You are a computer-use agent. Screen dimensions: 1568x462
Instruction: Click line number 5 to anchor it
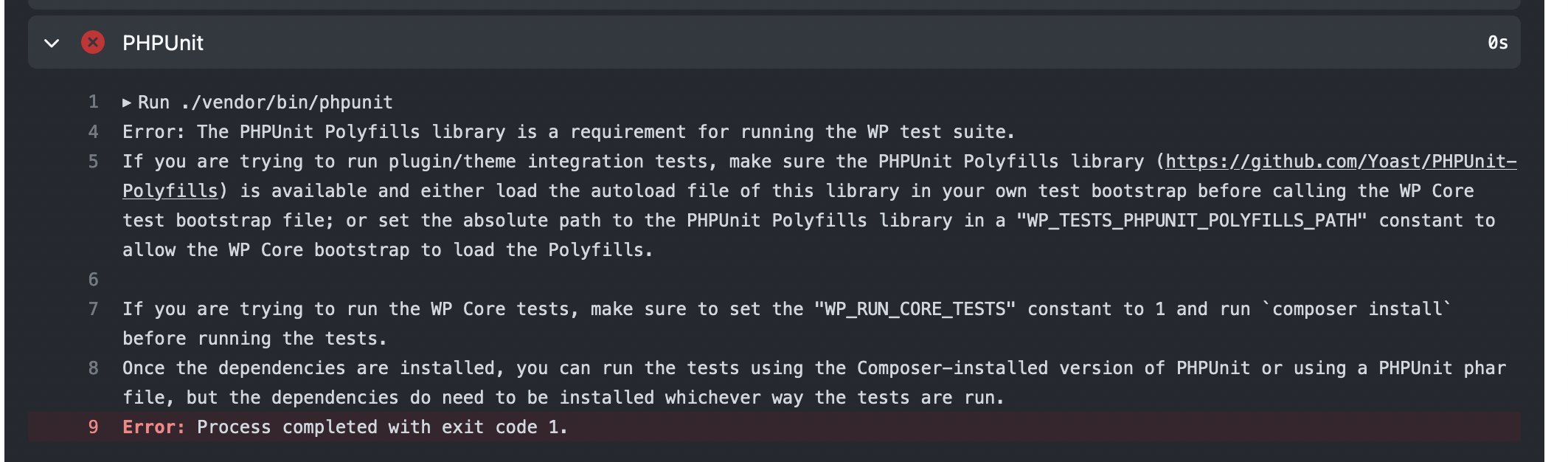pyautogui.click(x=91, y=160)
